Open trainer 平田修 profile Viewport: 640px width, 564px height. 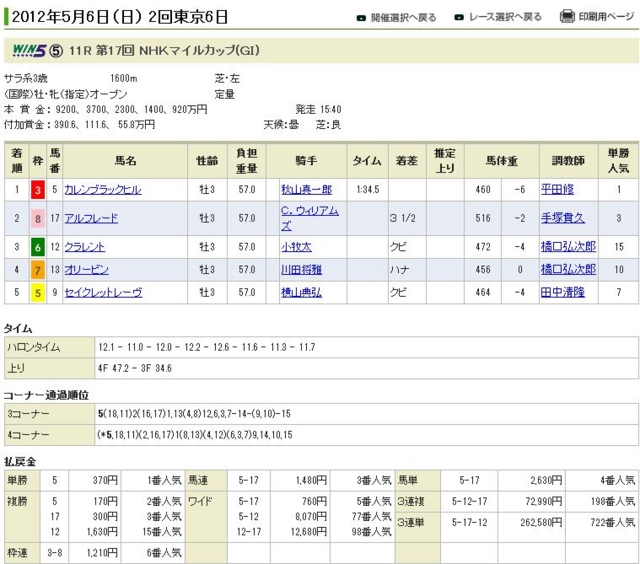pyautogui.click(x=558, y=189)
